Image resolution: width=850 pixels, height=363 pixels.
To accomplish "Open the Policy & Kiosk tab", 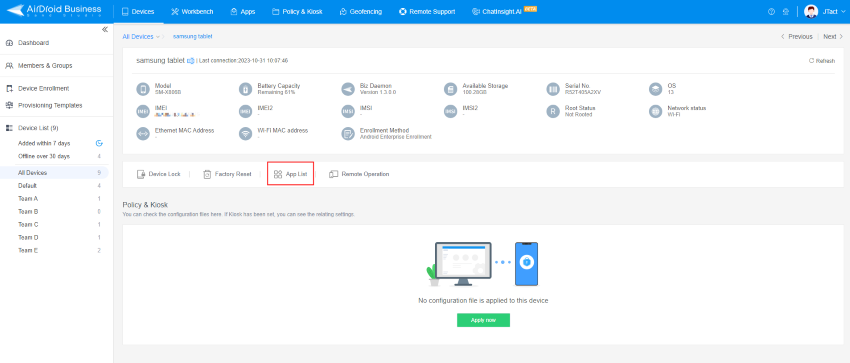I will pyautogui.click(x=297, y=11).
